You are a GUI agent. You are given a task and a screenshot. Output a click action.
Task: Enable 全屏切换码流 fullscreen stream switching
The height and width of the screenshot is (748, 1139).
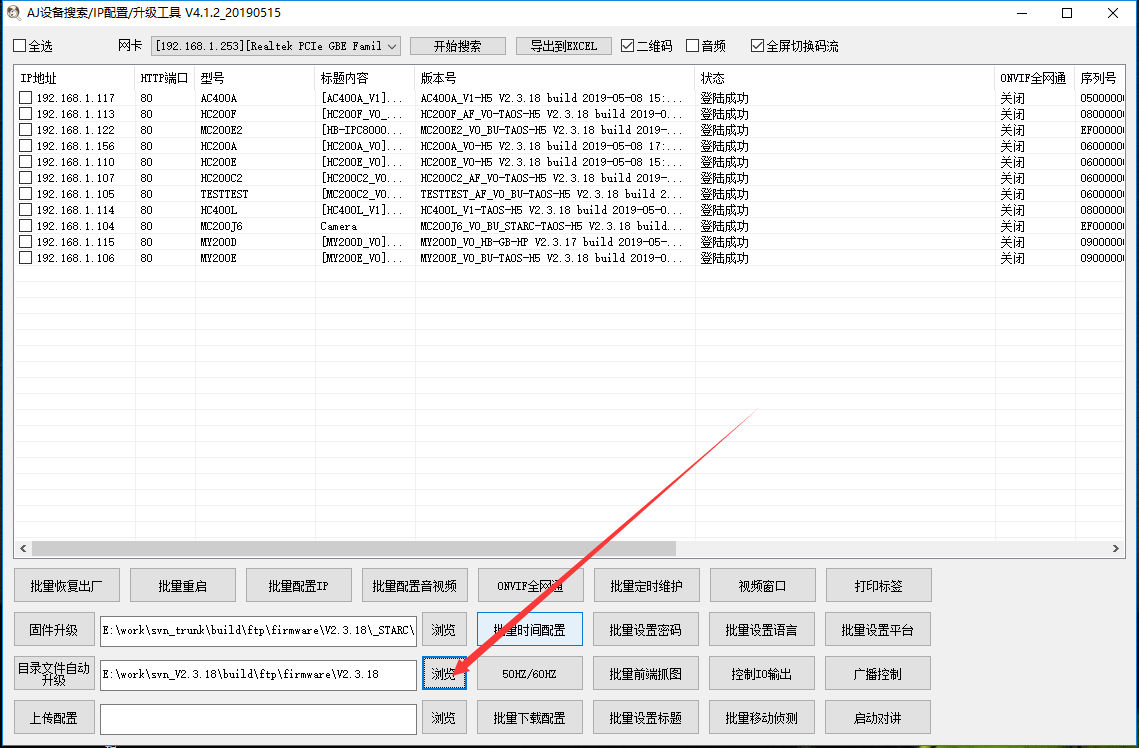[x=758, y=45]
